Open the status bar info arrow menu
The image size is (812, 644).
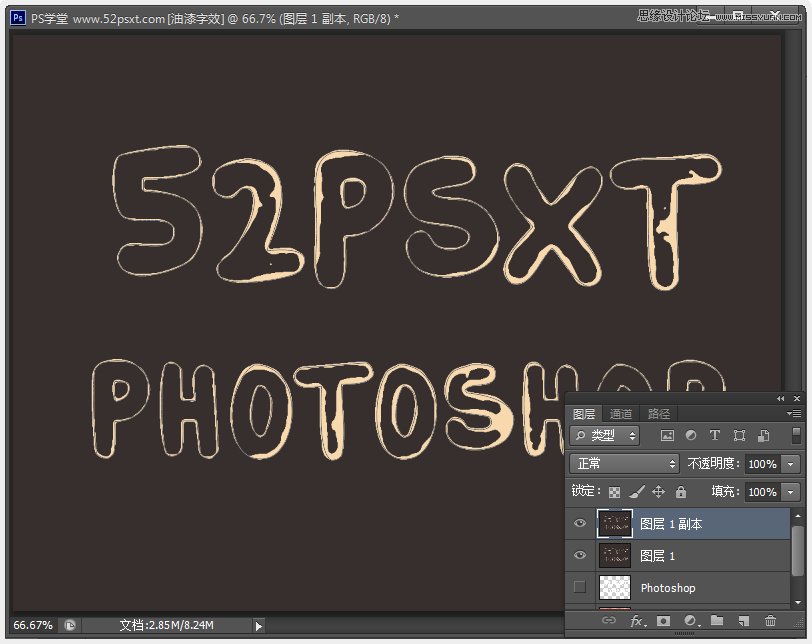(258, 626)
